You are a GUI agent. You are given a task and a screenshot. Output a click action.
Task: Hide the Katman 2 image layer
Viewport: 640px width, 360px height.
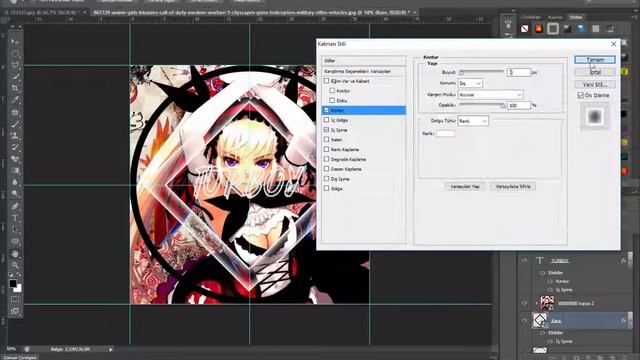524,303
